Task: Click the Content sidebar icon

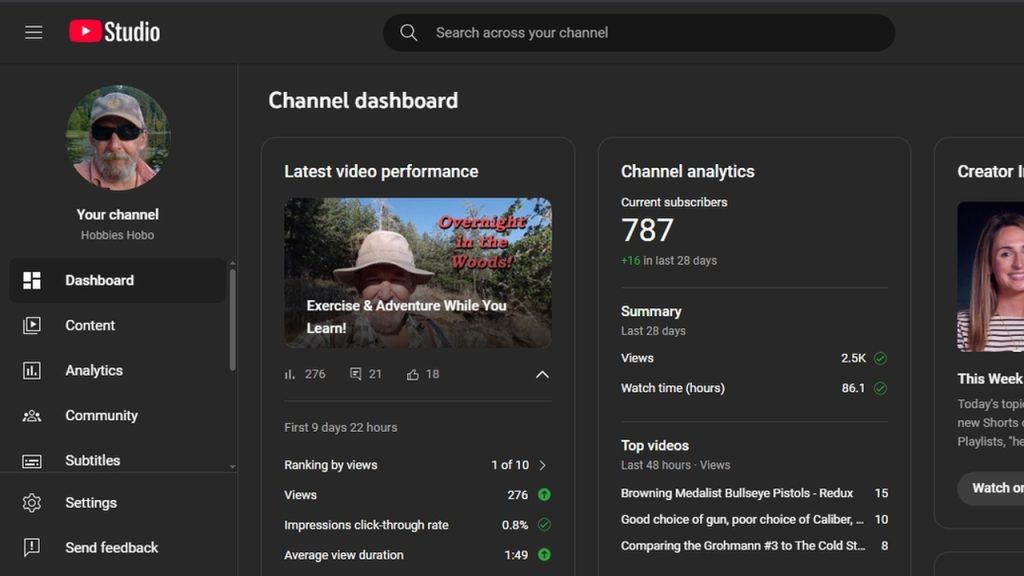Action: [32, 325]
